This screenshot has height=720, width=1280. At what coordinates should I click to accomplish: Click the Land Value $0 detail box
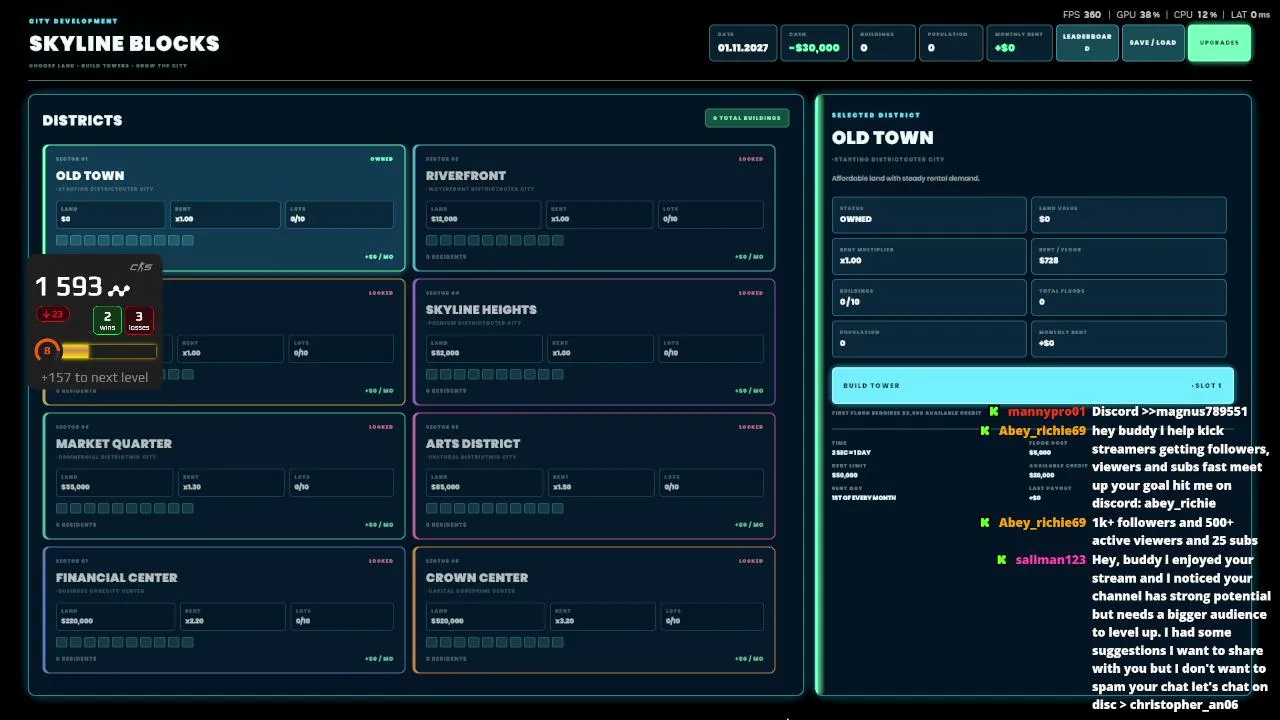coord(1129,215)
